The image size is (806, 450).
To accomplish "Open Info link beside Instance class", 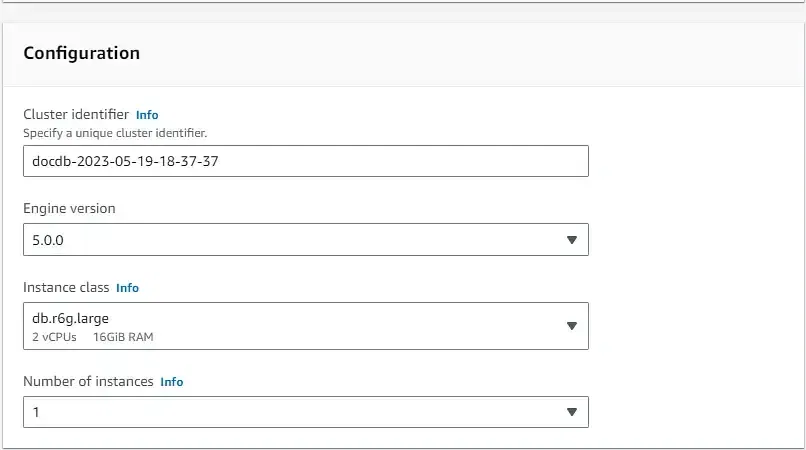I will click(127, 288).
